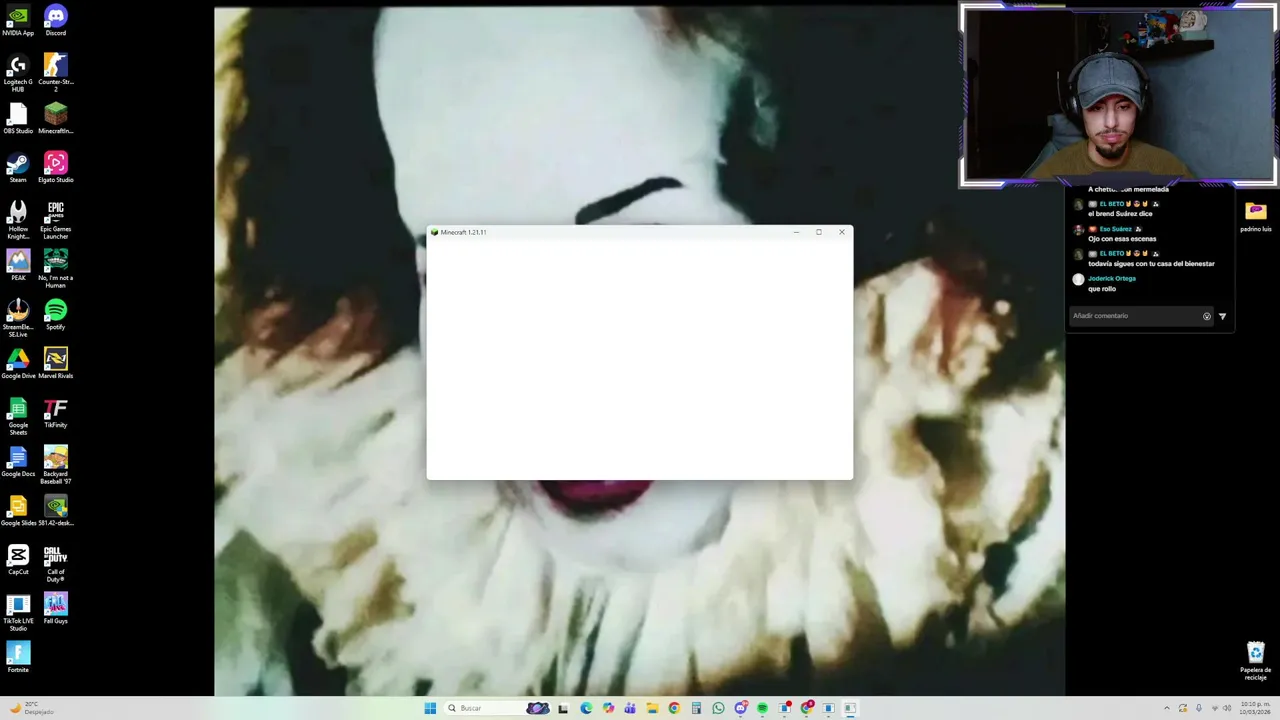
Task: Open Calculator from the taskbar
Action: pyautogui.click(x=696, y=708)
